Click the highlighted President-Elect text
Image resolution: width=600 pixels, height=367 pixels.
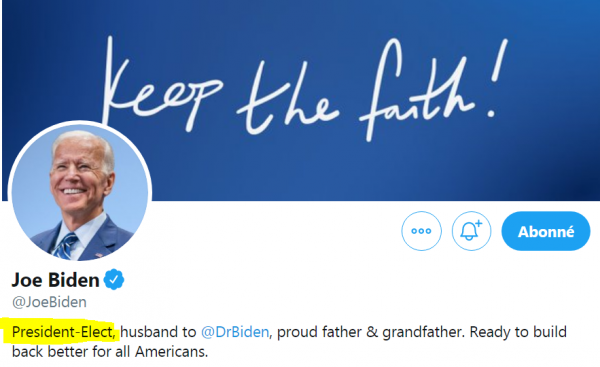coord(64,332)
